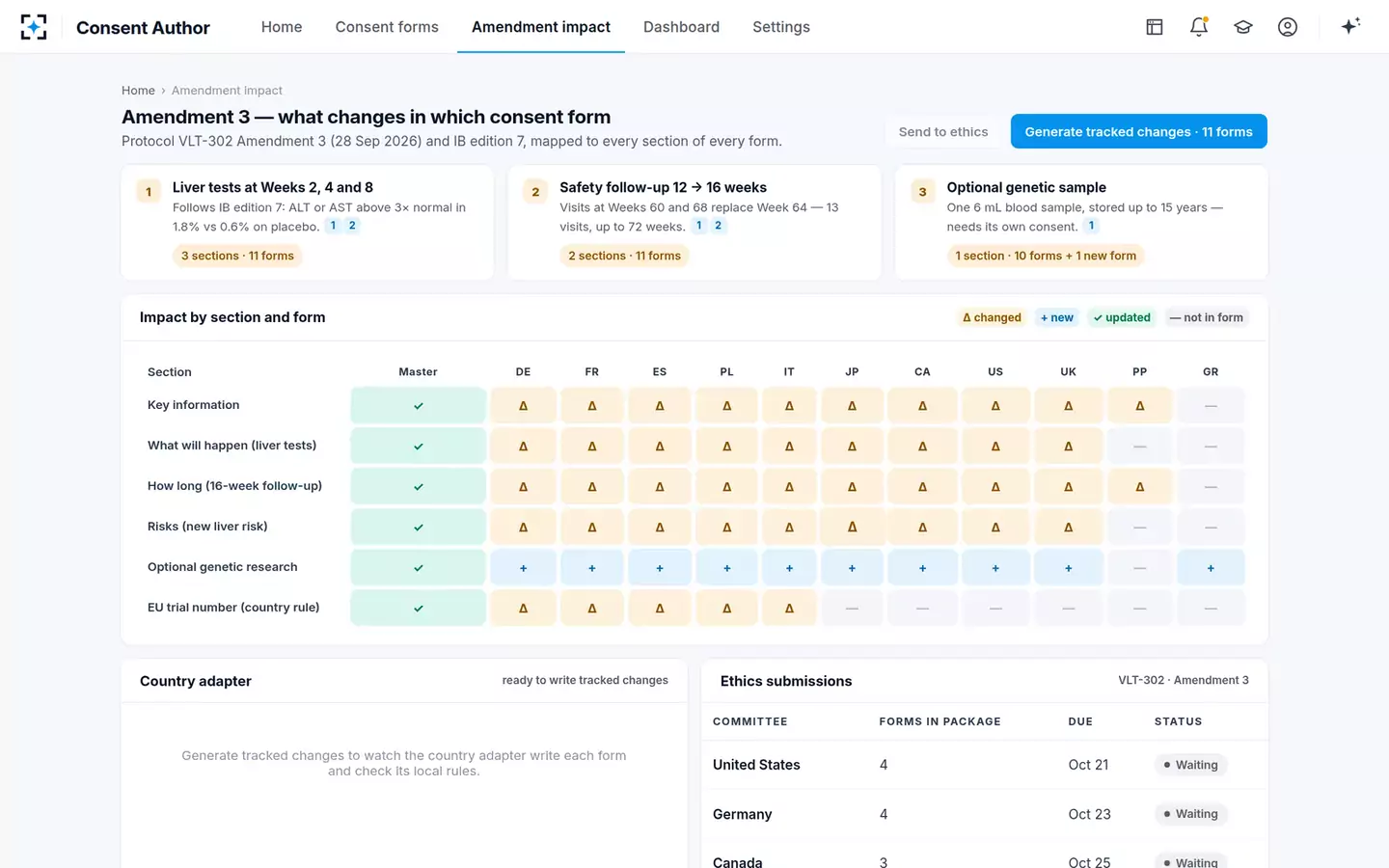
Task: Open the graduation cap learning icon
Action: [x=1243, y=27]
